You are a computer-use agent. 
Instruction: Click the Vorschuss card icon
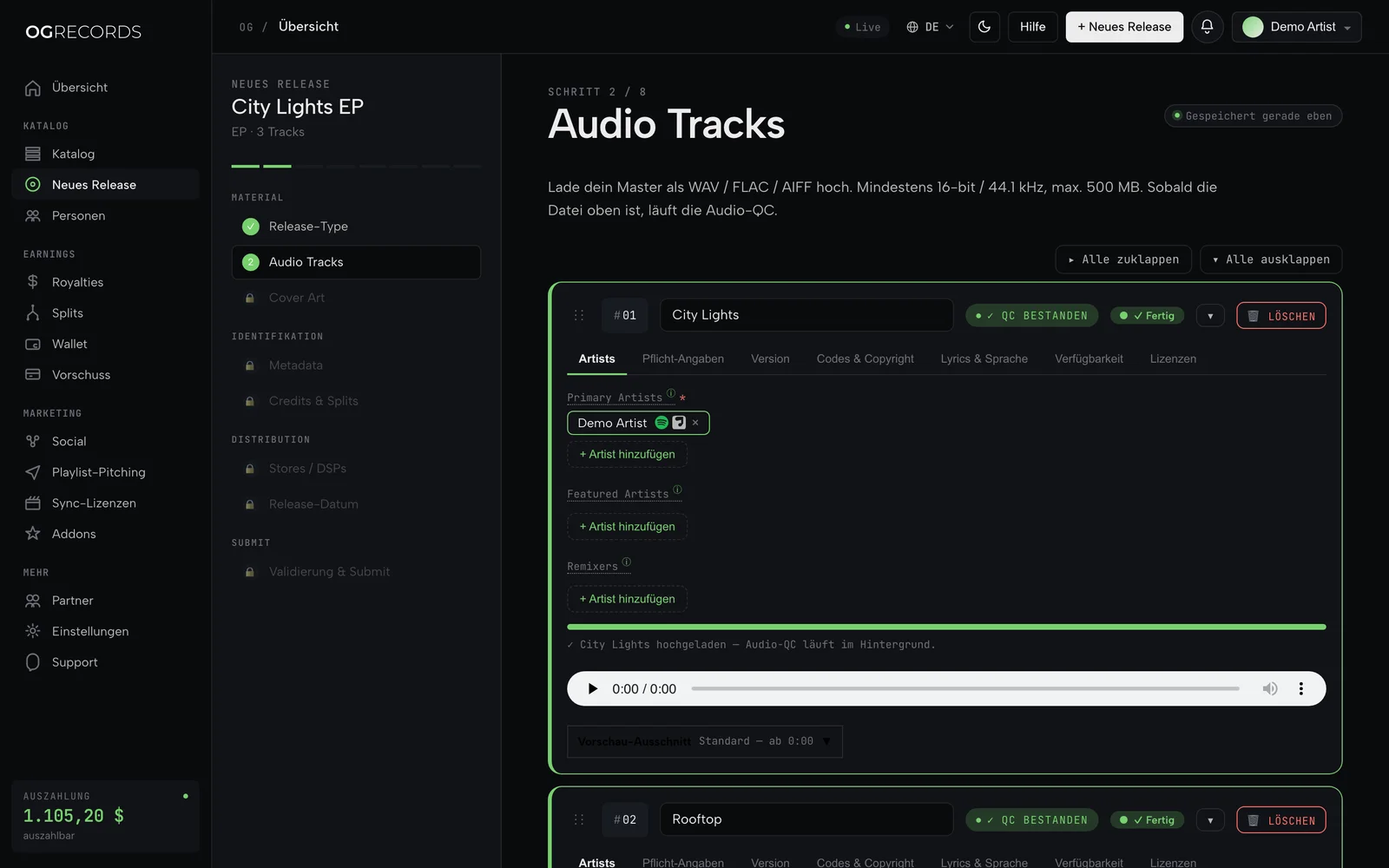[33, 375]
